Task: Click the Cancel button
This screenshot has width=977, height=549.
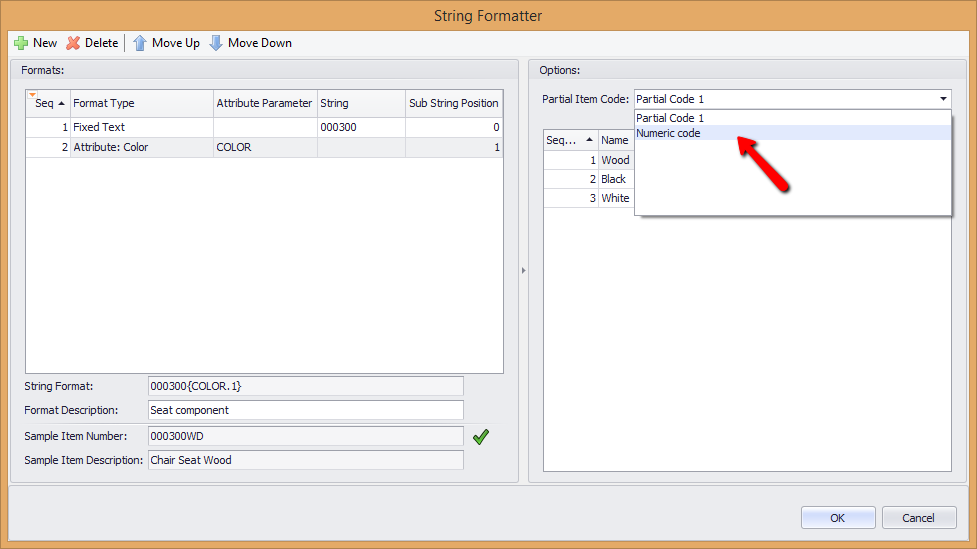Action: 919,518
